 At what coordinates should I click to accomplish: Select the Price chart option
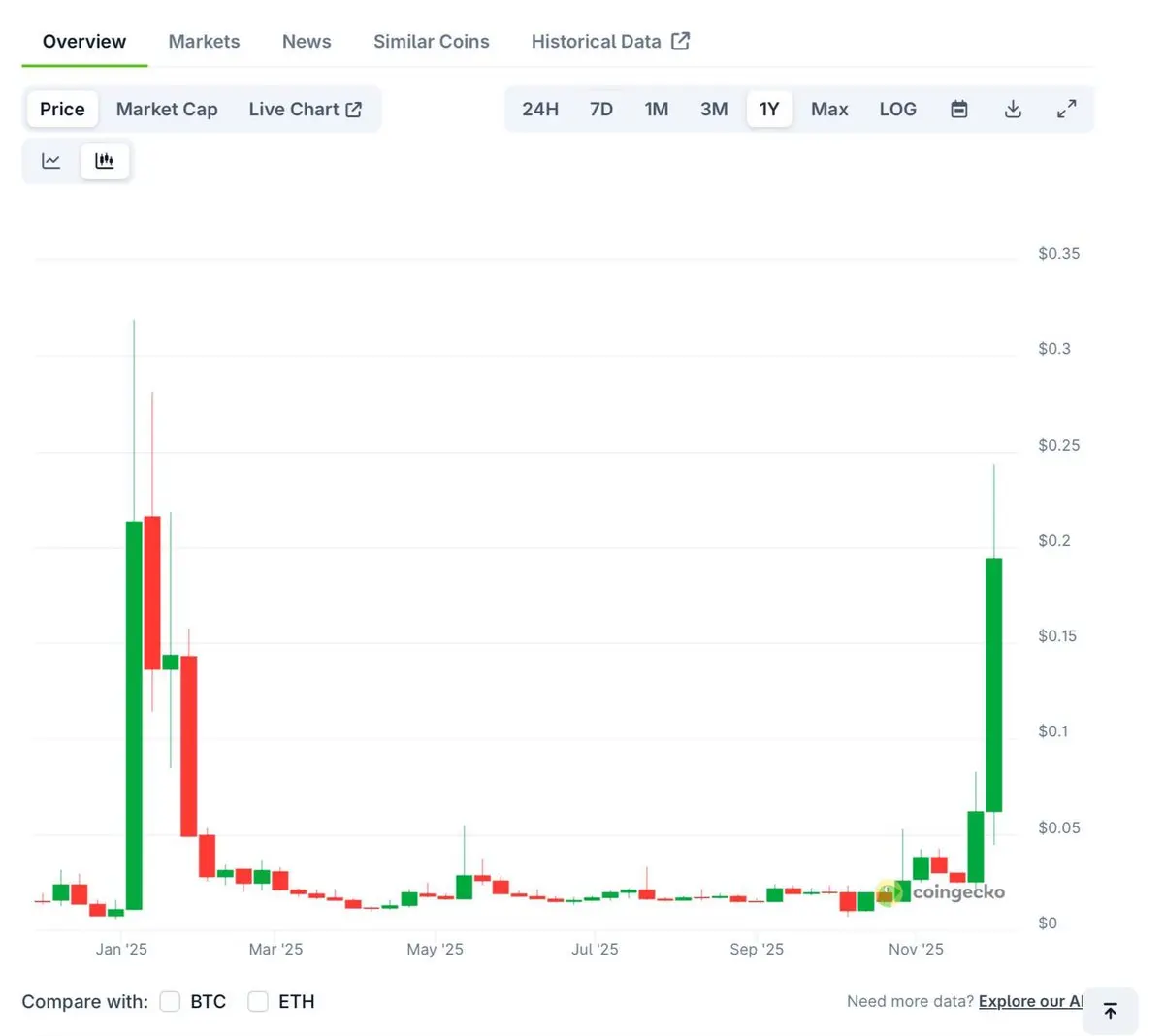(62, 109)
